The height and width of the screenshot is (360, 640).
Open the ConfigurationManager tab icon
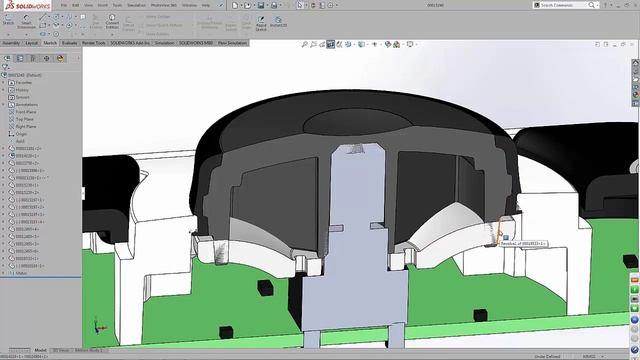[x=33, y=58]
